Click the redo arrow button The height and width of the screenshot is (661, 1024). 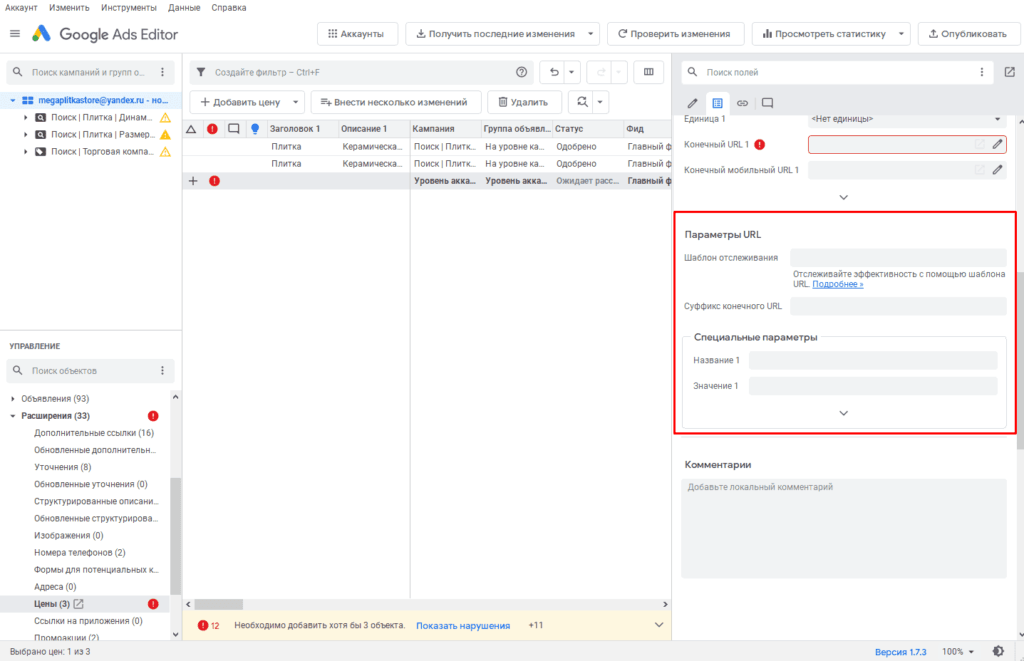(x=601, y=73)
